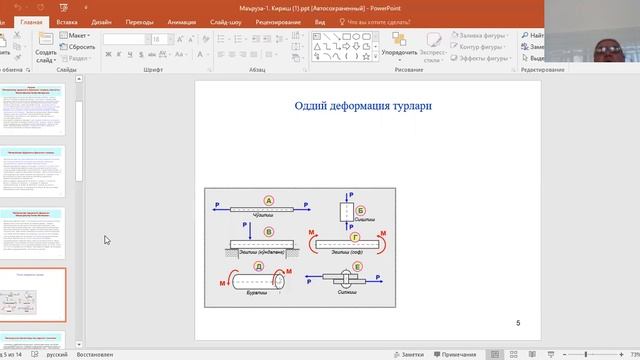The image size is (640, 360).
Task: Clear all formatting eraser icon
Action: pyautogui.click(x=206, y=39)
